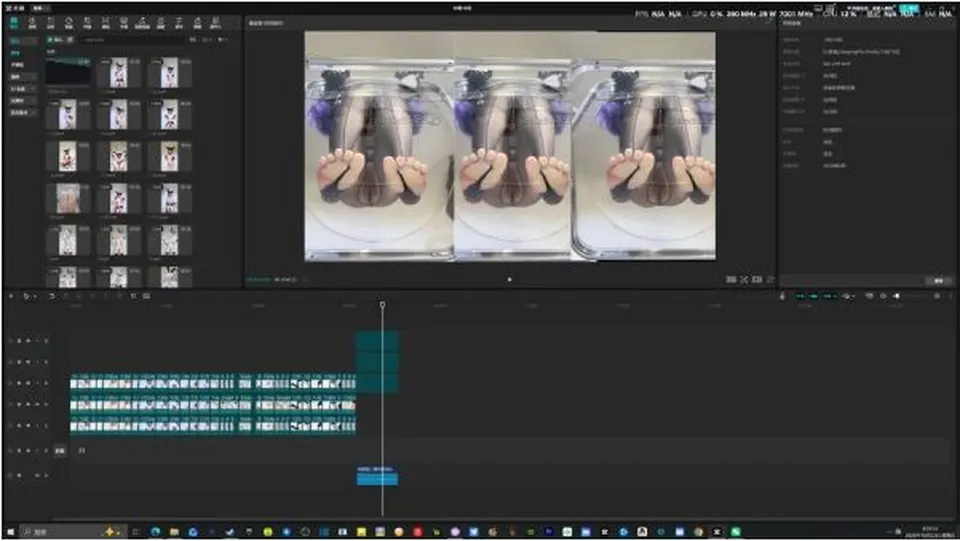
Task: Open the Windows Start menu
Action: (10, 532)
